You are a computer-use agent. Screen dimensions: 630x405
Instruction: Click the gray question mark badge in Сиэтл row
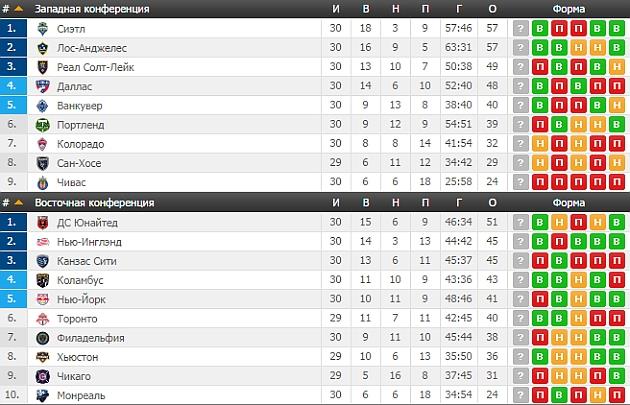pos(520,28)
